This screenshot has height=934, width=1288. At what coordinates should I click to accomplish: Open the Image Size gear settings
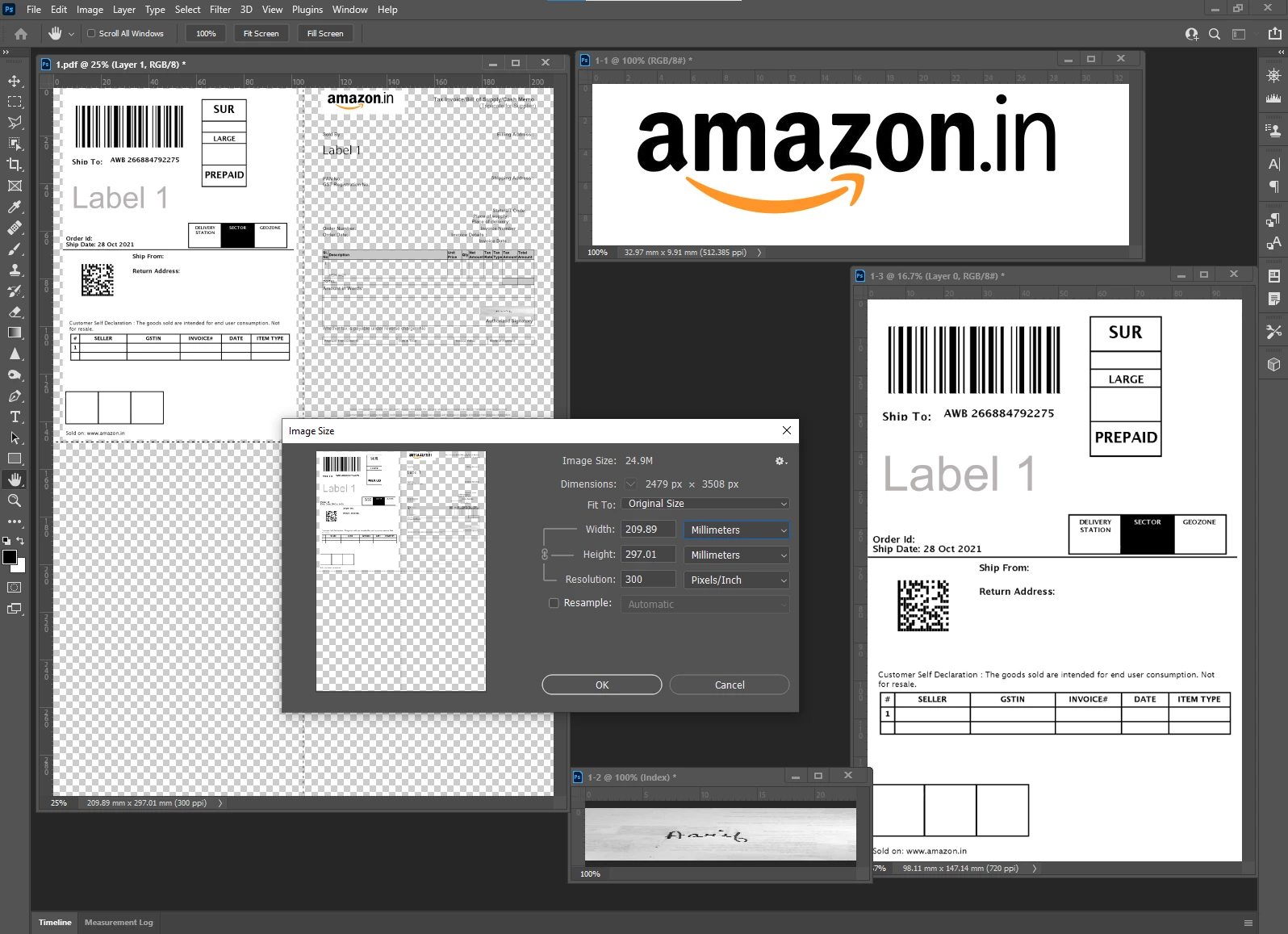point(780,461)
